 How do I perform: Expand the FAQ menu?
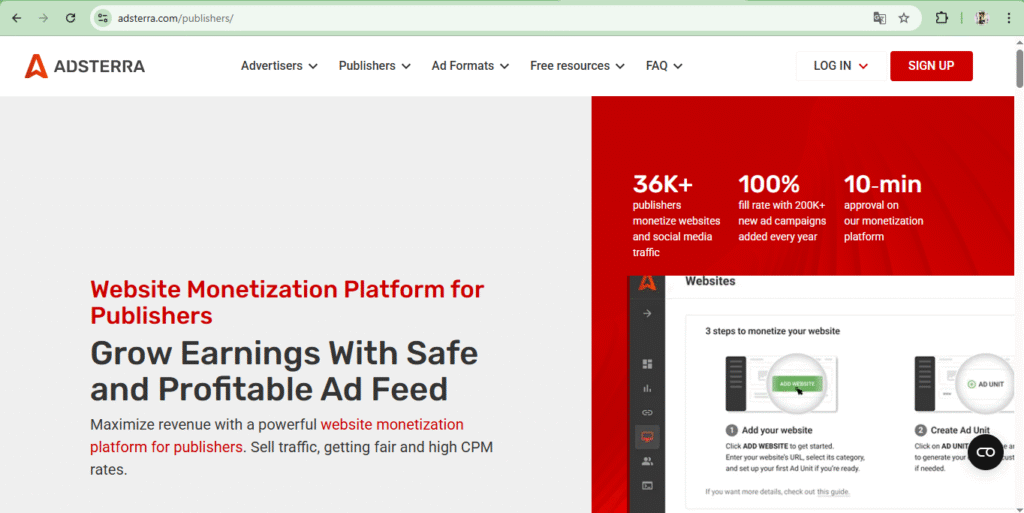(664, 66)
